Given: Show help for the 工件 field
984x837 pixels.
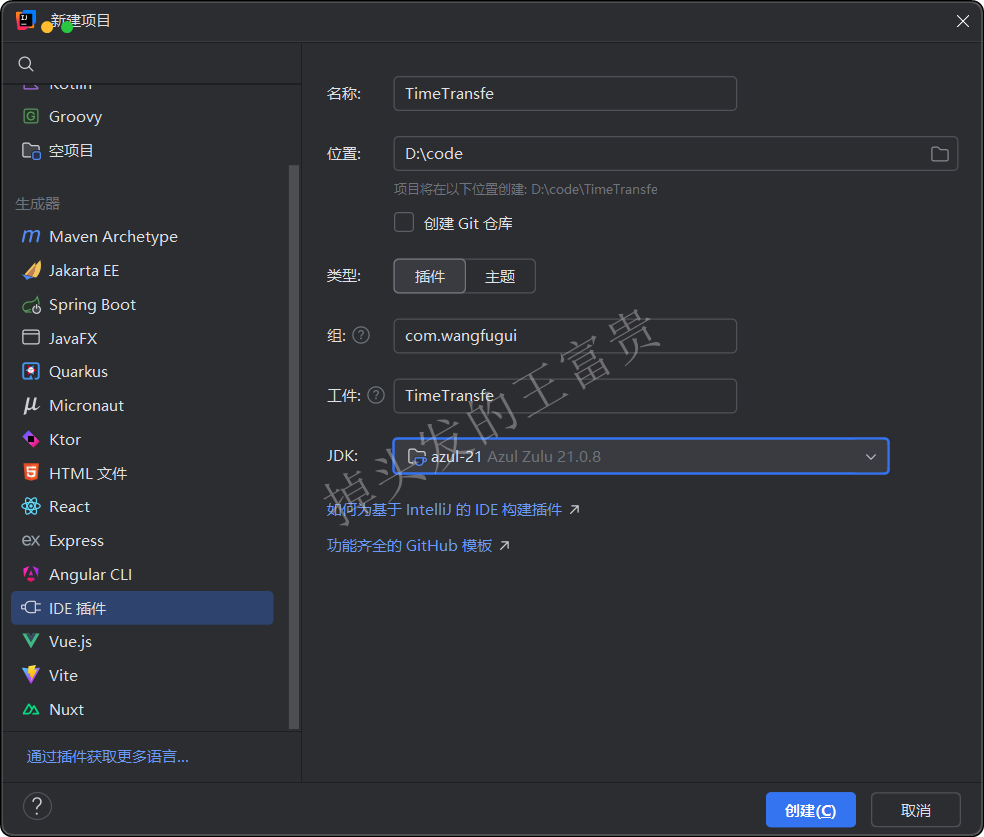Looking at the screenshot, I should coord(375,395).
